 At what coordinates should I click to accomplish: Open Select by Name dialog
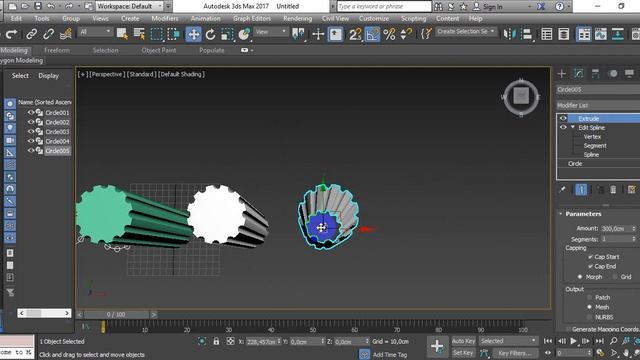(x=139, y=34)
